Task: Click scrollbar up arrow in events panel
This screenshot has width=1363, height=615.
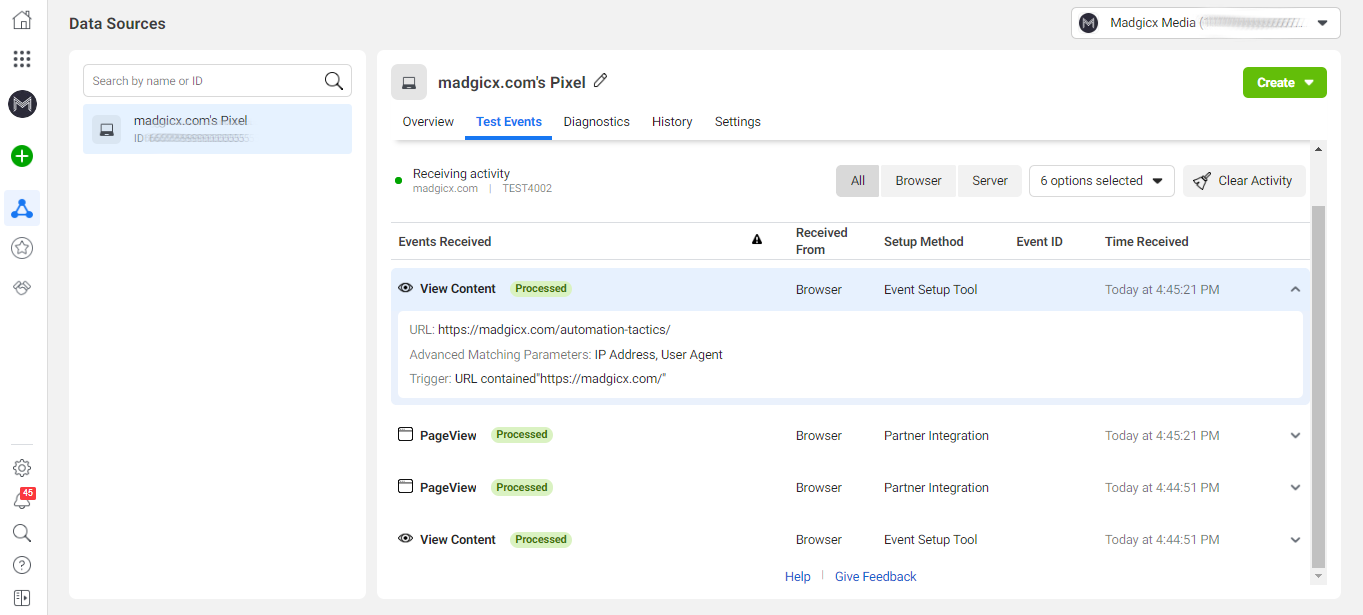Action: click(1318, 149)
